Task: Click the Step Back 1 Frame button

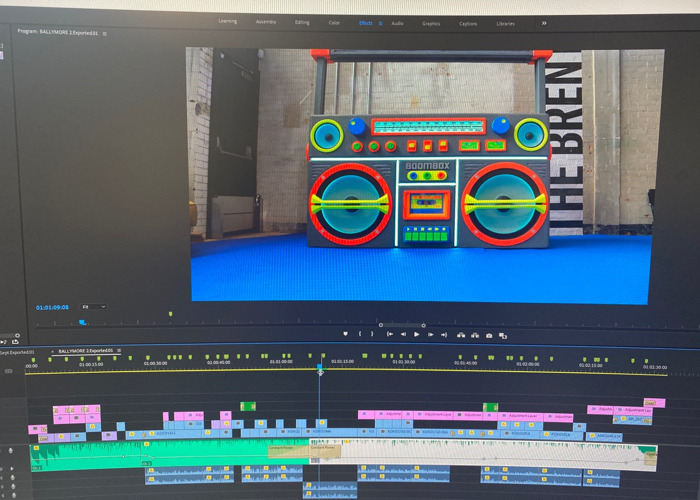Action: coord(403,335)
